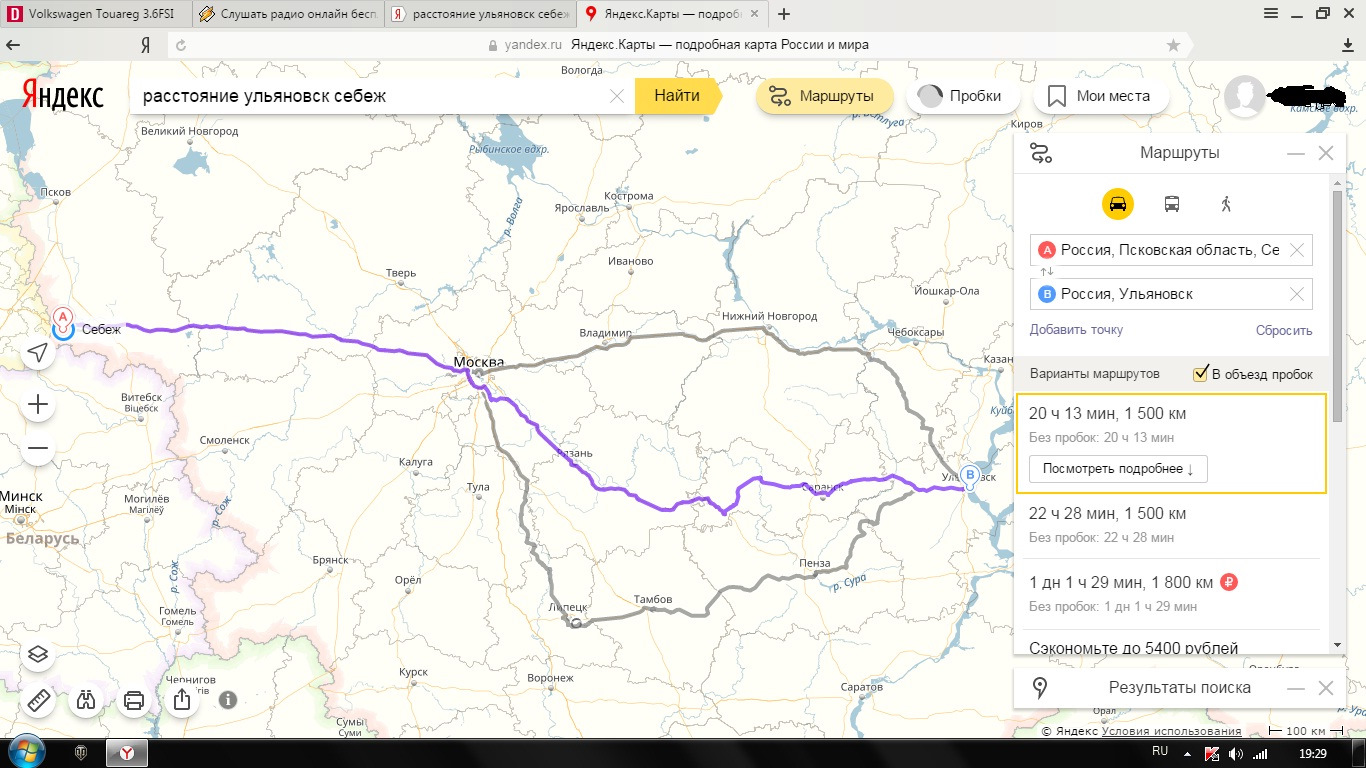Open the map info icon
This screenshot has width=1366, height=768.
coord(228,699)
